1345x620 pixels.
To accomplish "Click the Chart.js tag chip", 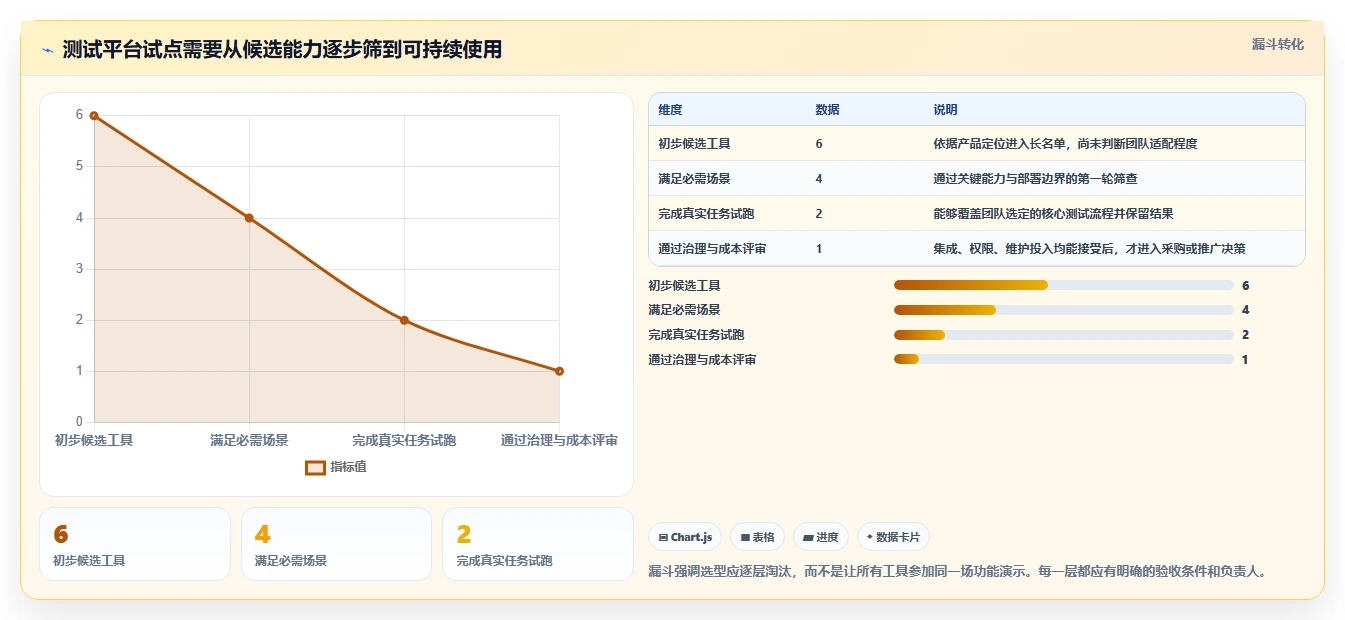I will 685,537.
